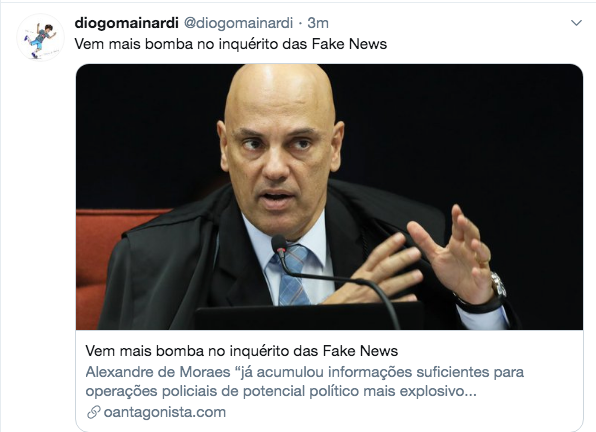The width and height of the screenshot is (596, 432).
Task: Click the wristwatch in the article photo
Action: (498, 284)
